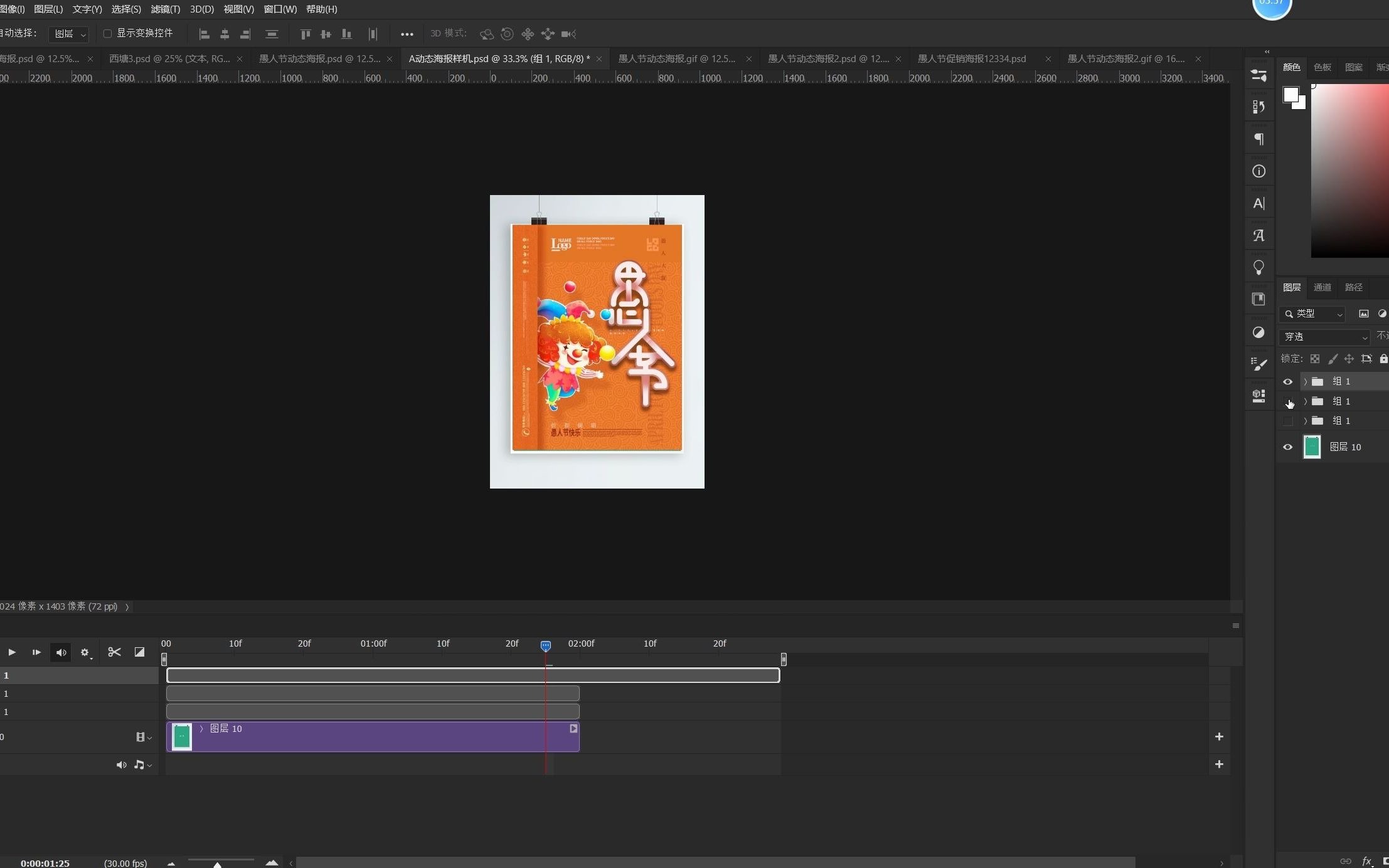Image resolution: width=1389 pixels, height=868 pixels.
Task: Open the 穿透 blend mode dropdown
Action: (x=1324, y=337)
